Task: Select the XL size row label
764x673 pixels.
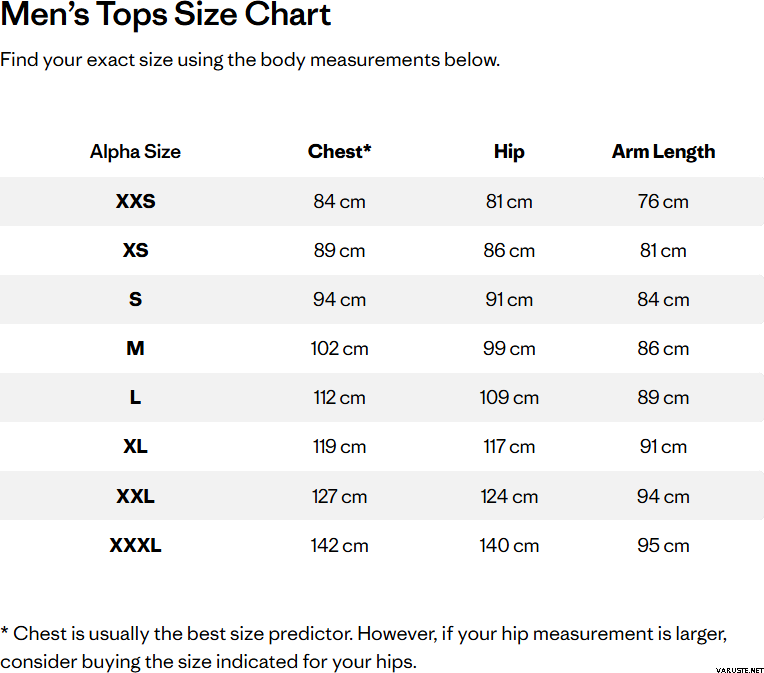Action: pos(135,446)
